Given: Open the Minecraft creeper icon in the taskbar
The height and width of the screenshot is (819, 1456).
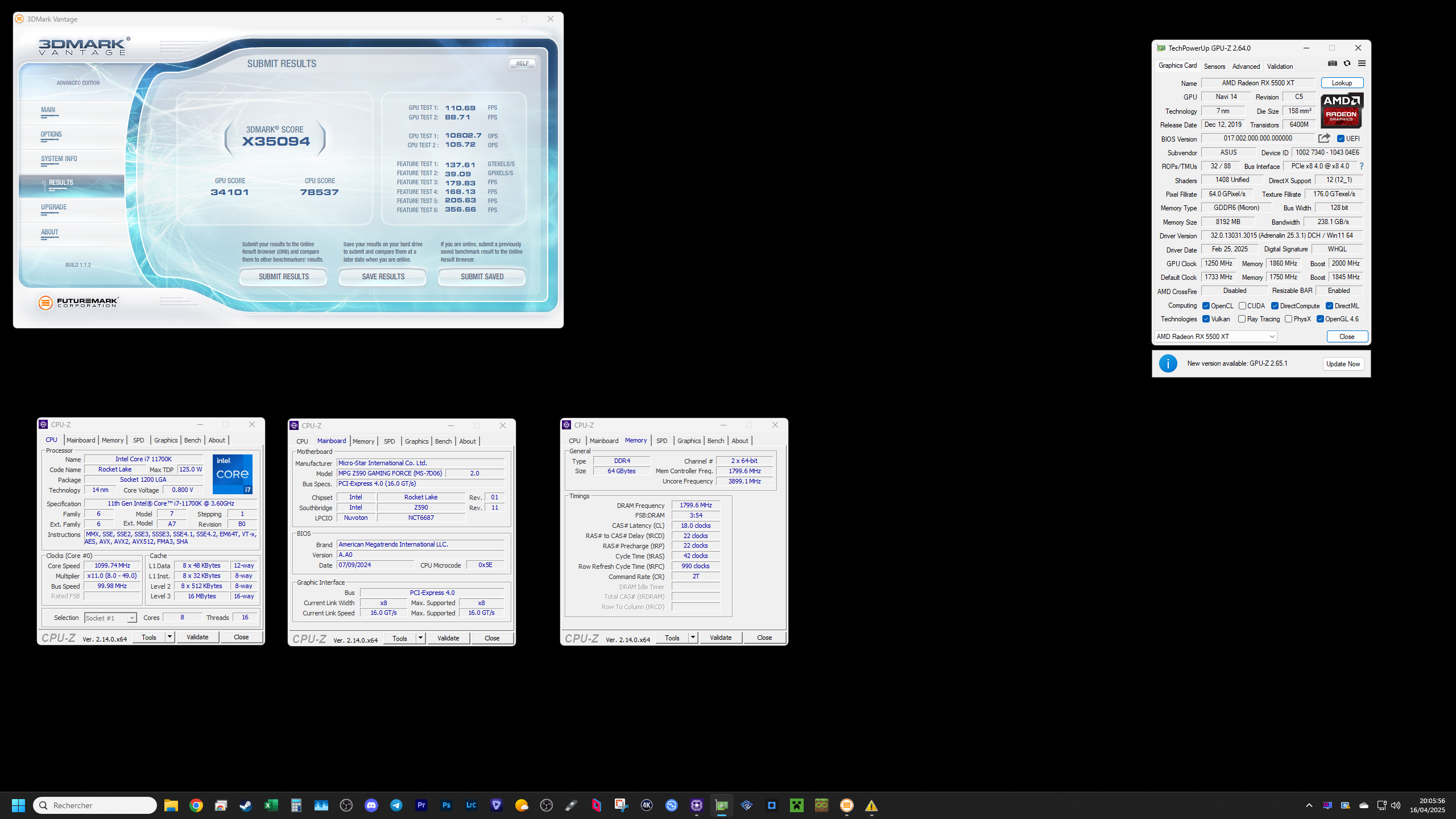Looking at the screenshot, I should pos(797,805).
